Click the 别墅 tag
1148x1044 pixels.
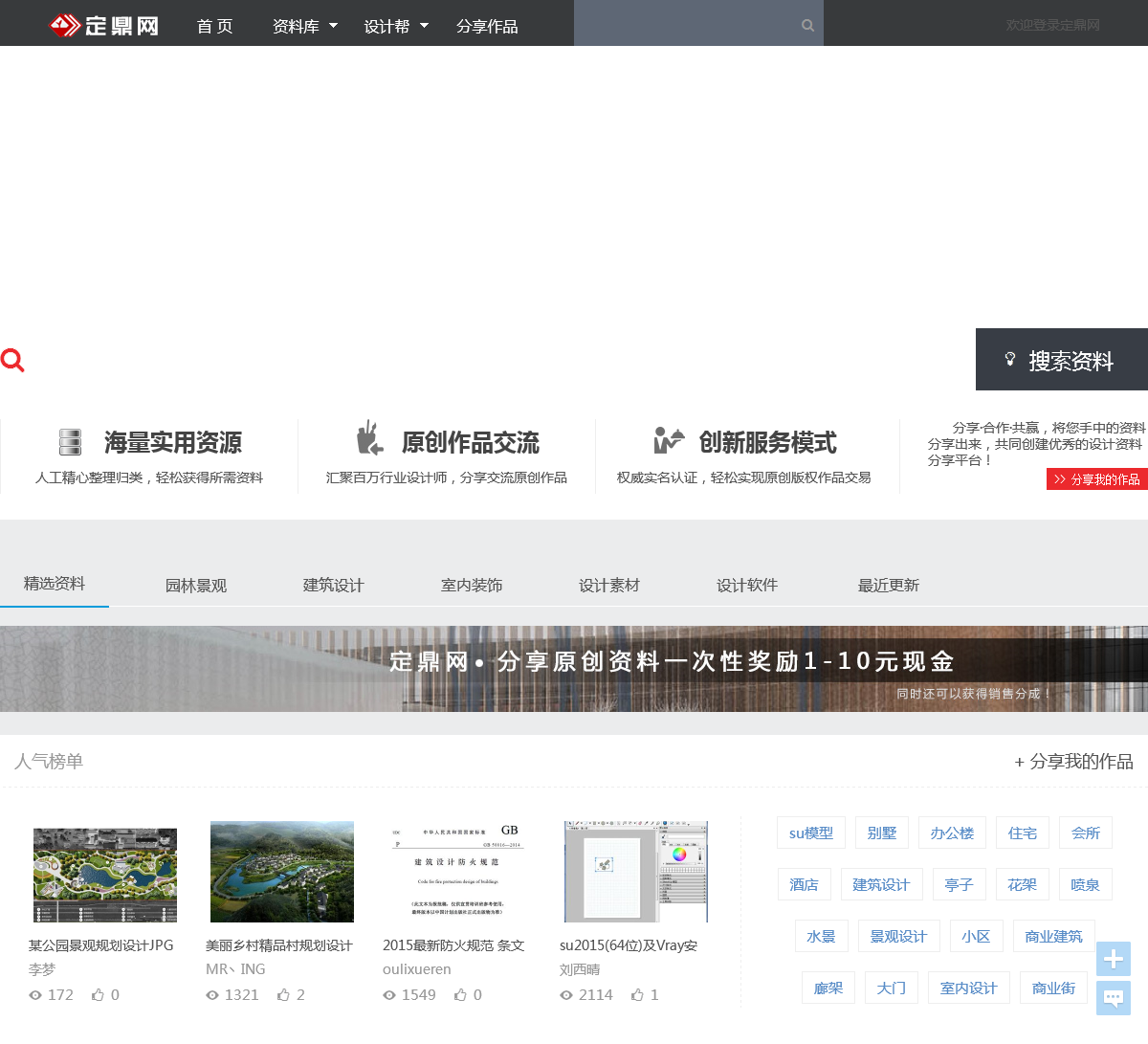click(882, 833)
